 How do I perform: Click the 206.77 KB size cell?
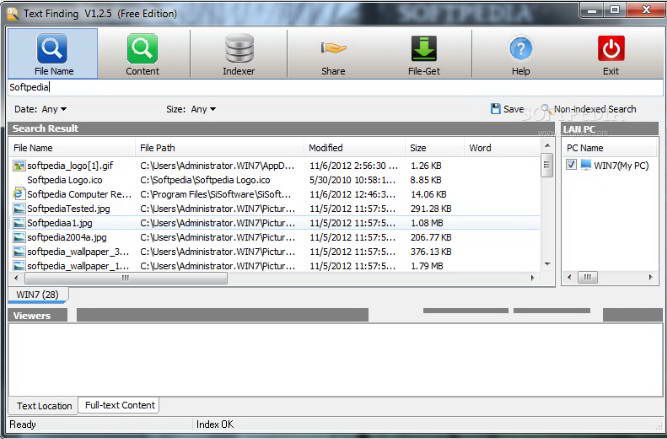click(431, 237)
